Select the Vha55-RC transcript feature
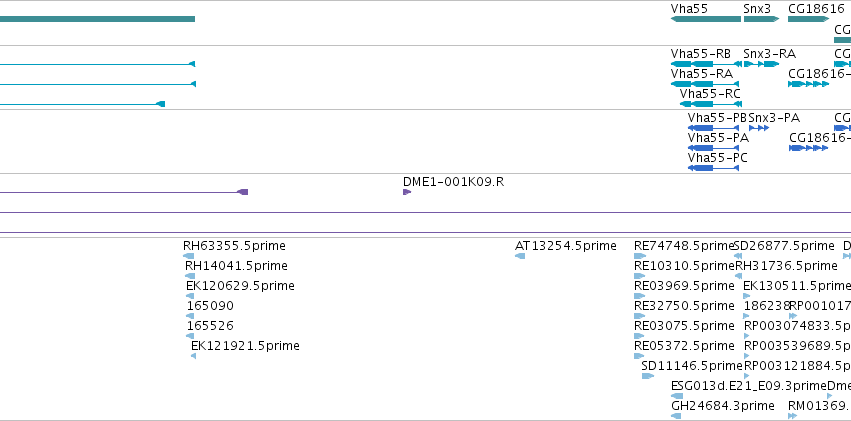Viewport: 851px width, 421px height. [710, 104]
